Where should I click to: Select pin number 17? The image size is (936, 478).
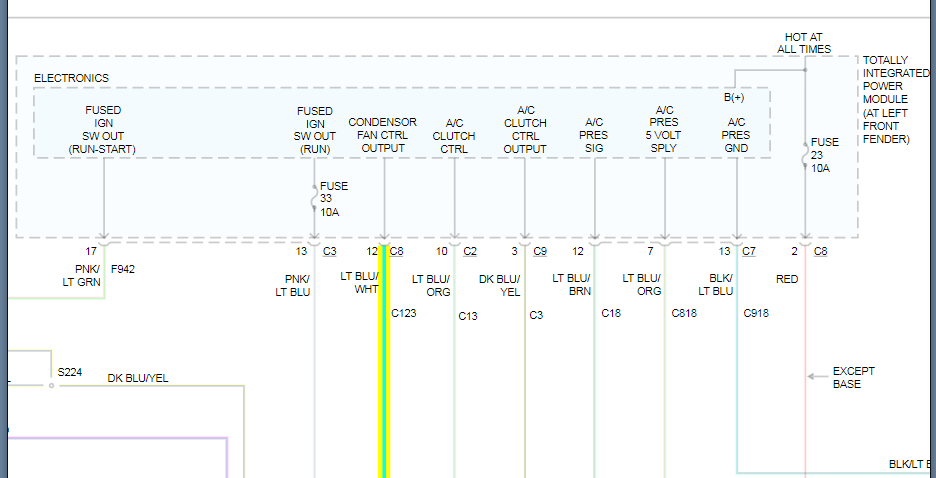[x=91, y=252]
